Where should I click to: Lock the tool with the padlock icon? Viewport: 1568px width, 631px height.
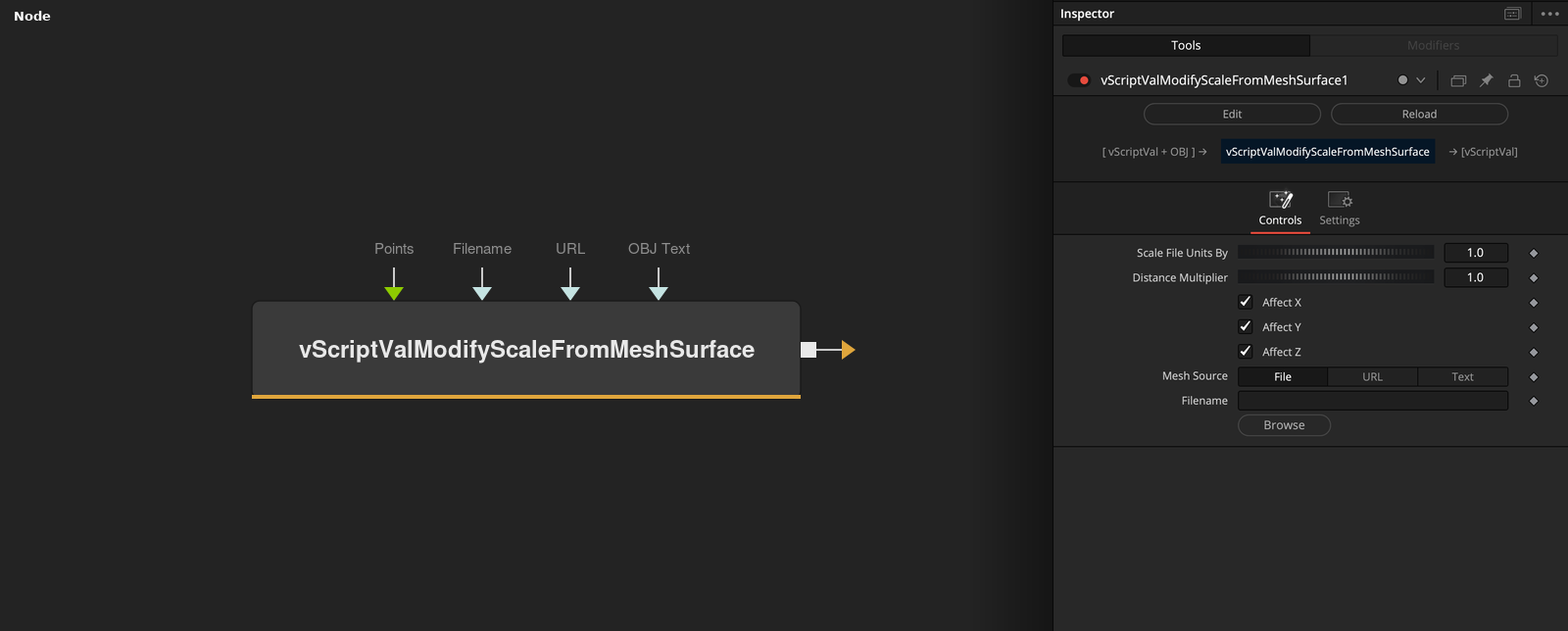click(1514, 80)
